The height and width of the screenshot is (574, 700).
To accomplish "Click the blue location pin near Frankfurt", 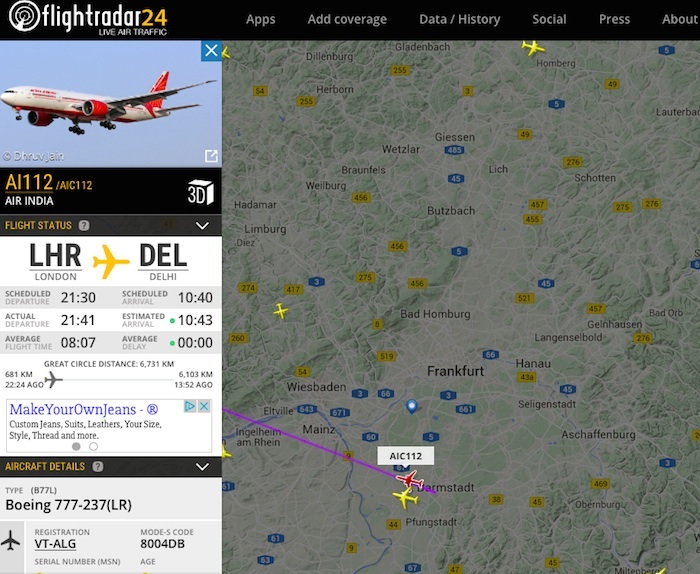I will point(412,406).
